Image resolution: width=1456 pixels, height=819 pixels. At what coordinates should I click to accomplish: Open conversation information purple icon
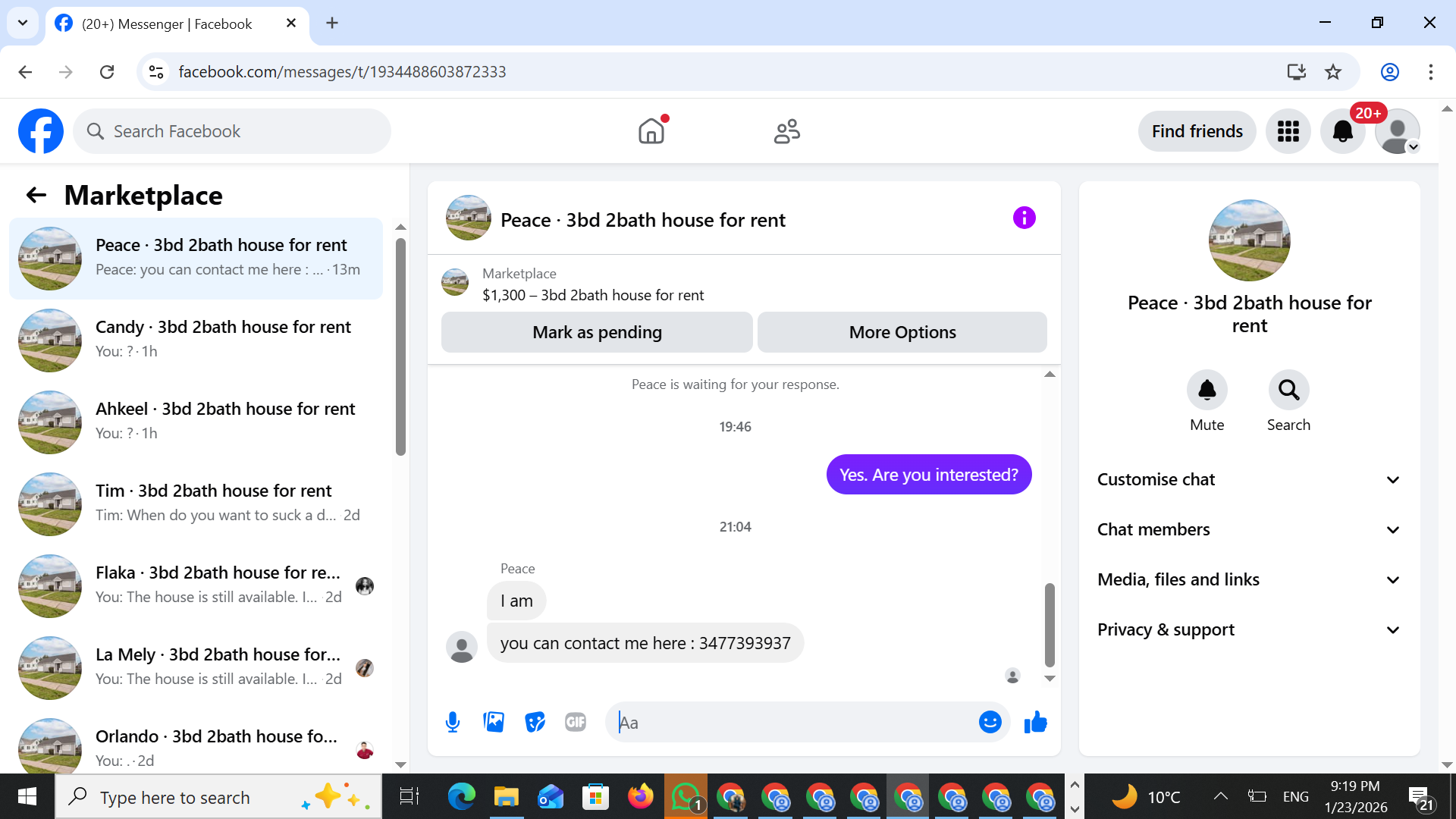point(1024,218)
